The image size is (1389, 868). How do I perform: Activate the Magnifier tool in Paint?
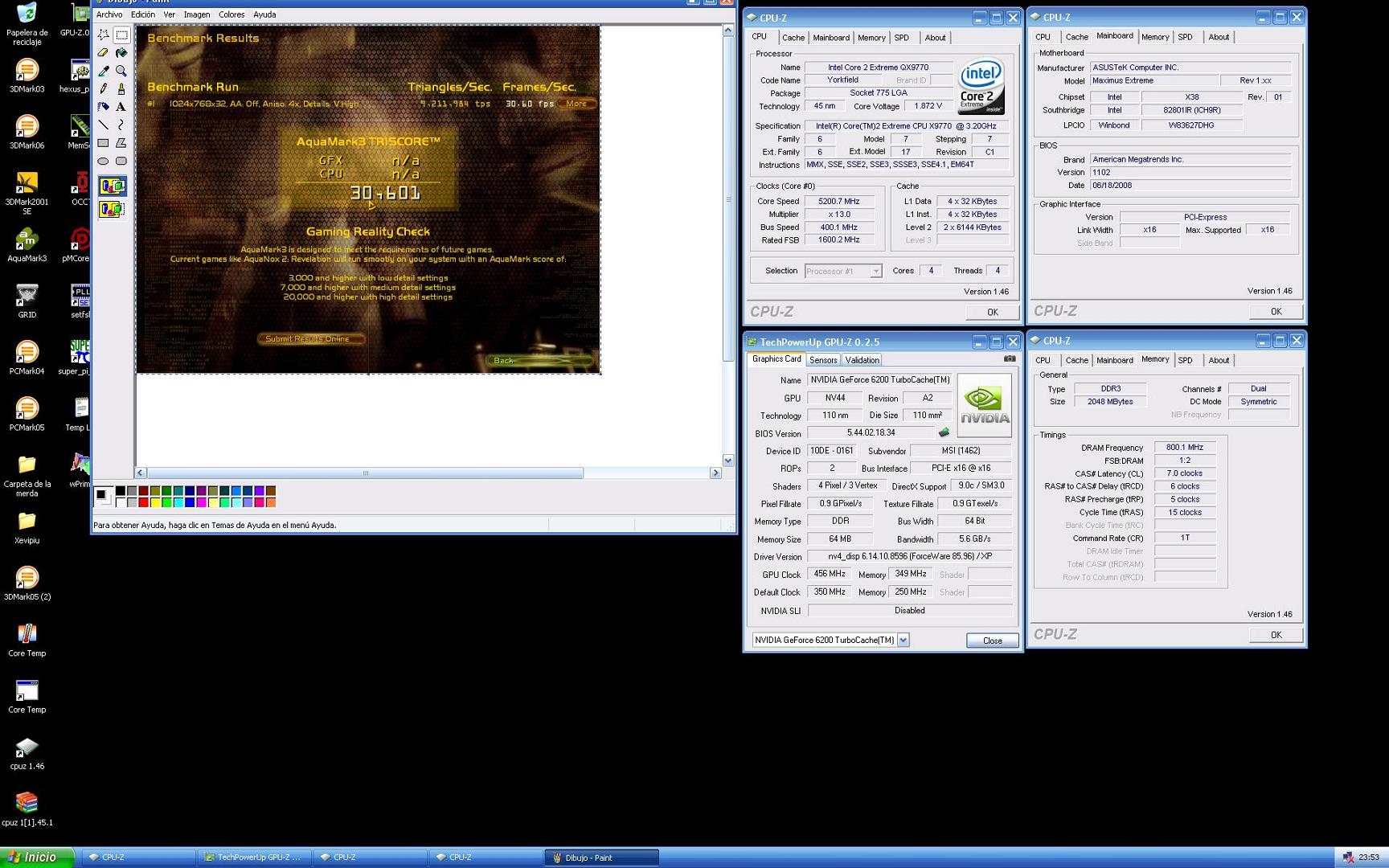coord(121,71)
